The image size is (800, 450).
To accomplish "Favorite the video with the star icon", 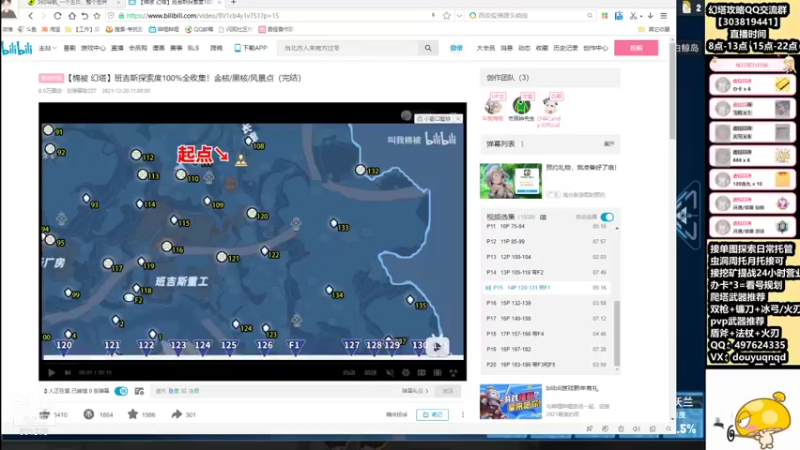I will point(133,414).
